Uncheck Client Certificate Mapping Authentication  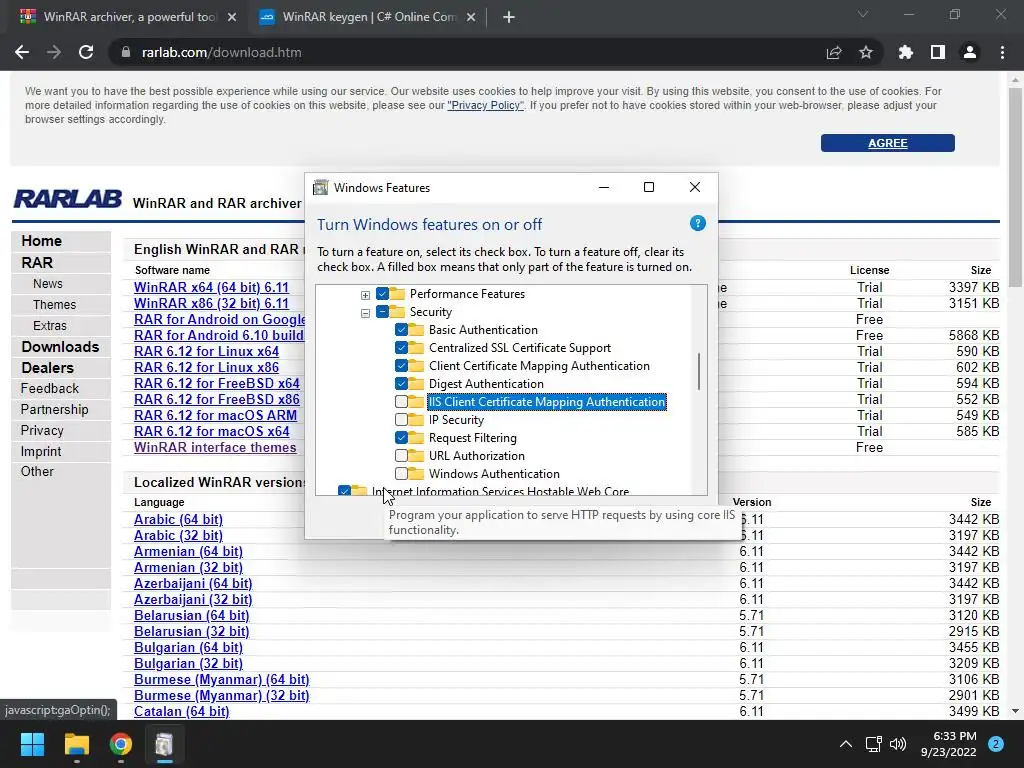[402, 366]
